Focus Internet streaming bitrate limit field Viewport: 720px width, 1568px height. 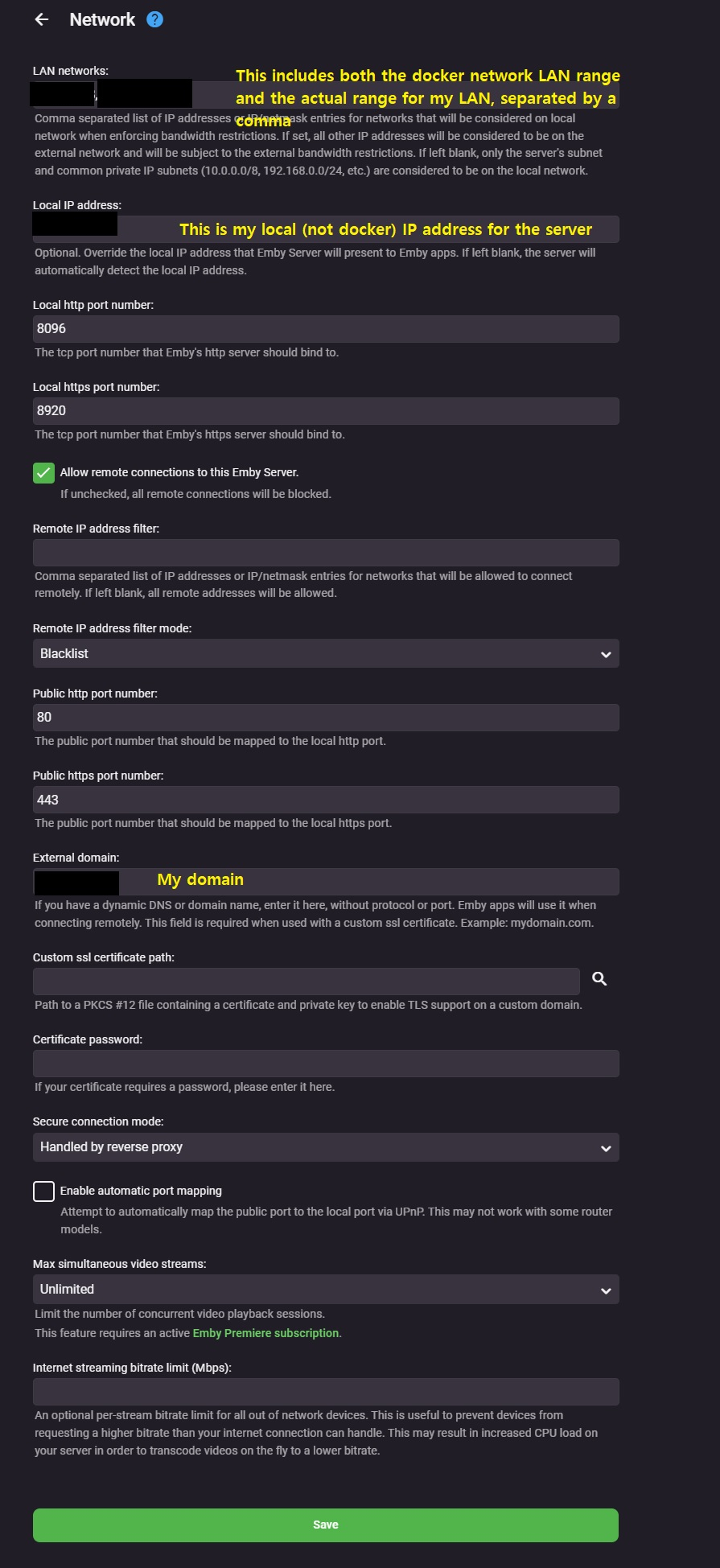coord(326,1392)
